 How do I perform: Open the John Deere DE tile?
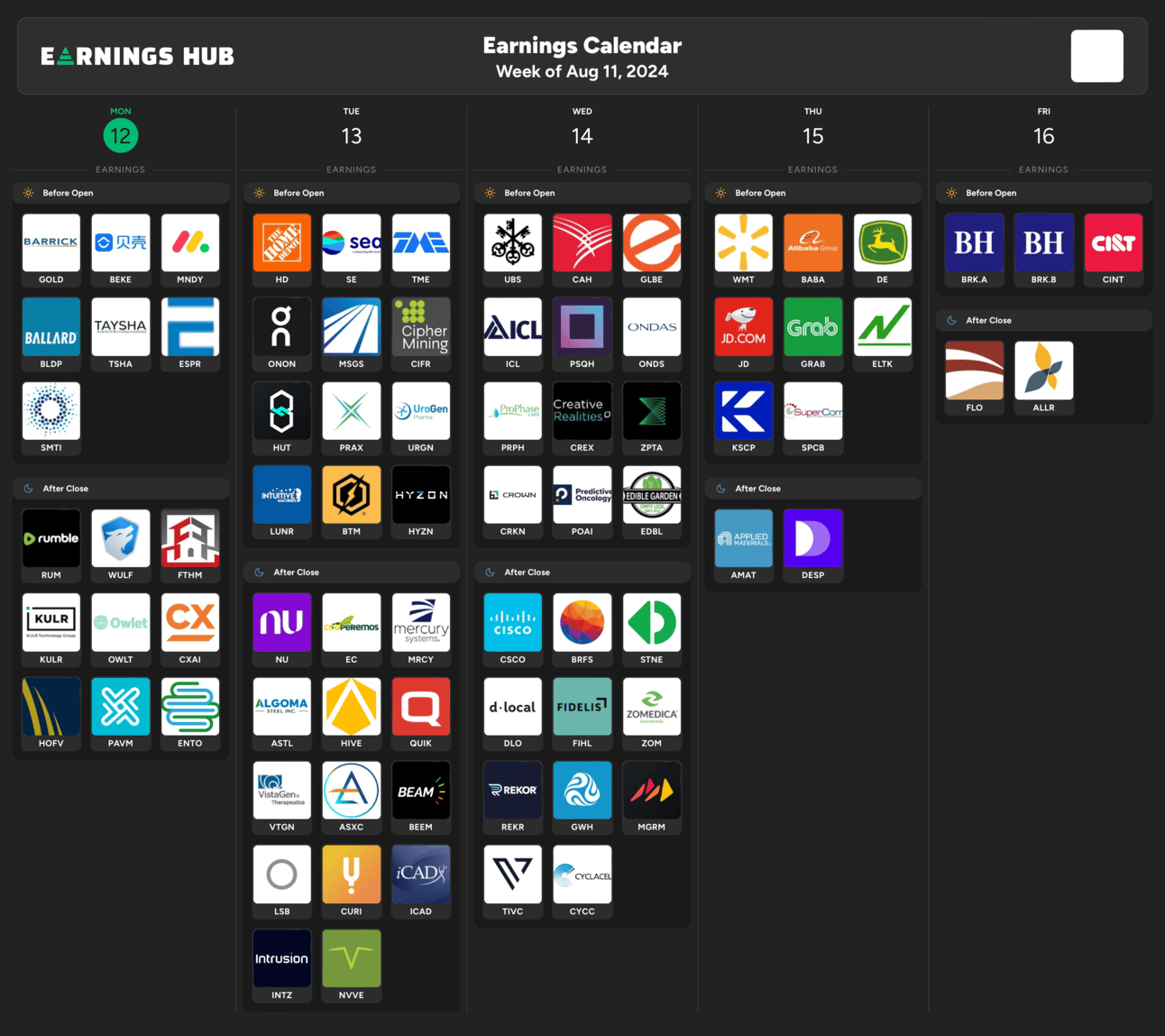883,250
